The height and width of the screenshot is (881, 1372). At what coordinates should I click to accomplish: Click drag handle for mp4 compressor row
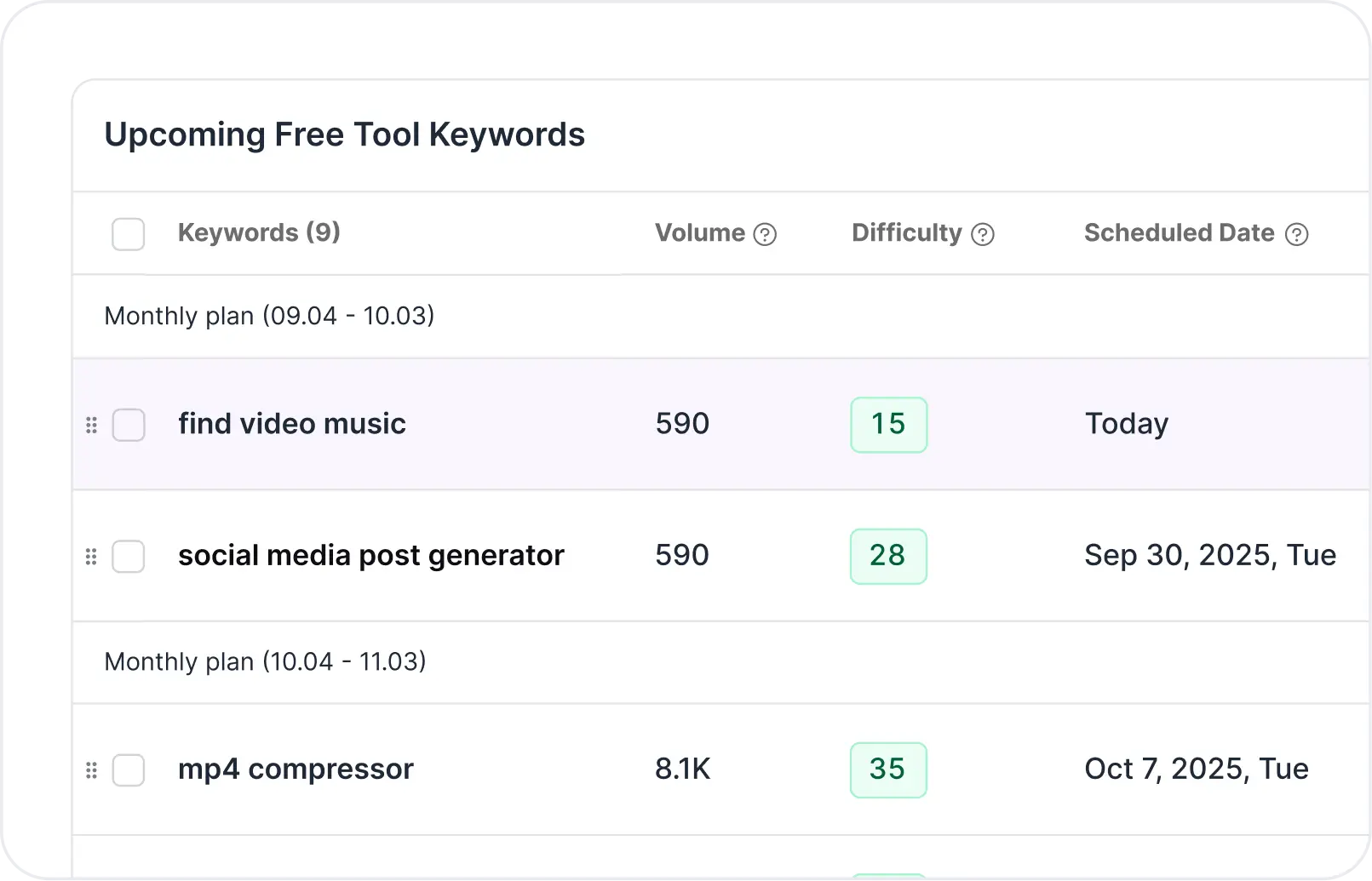click(92, 770)
